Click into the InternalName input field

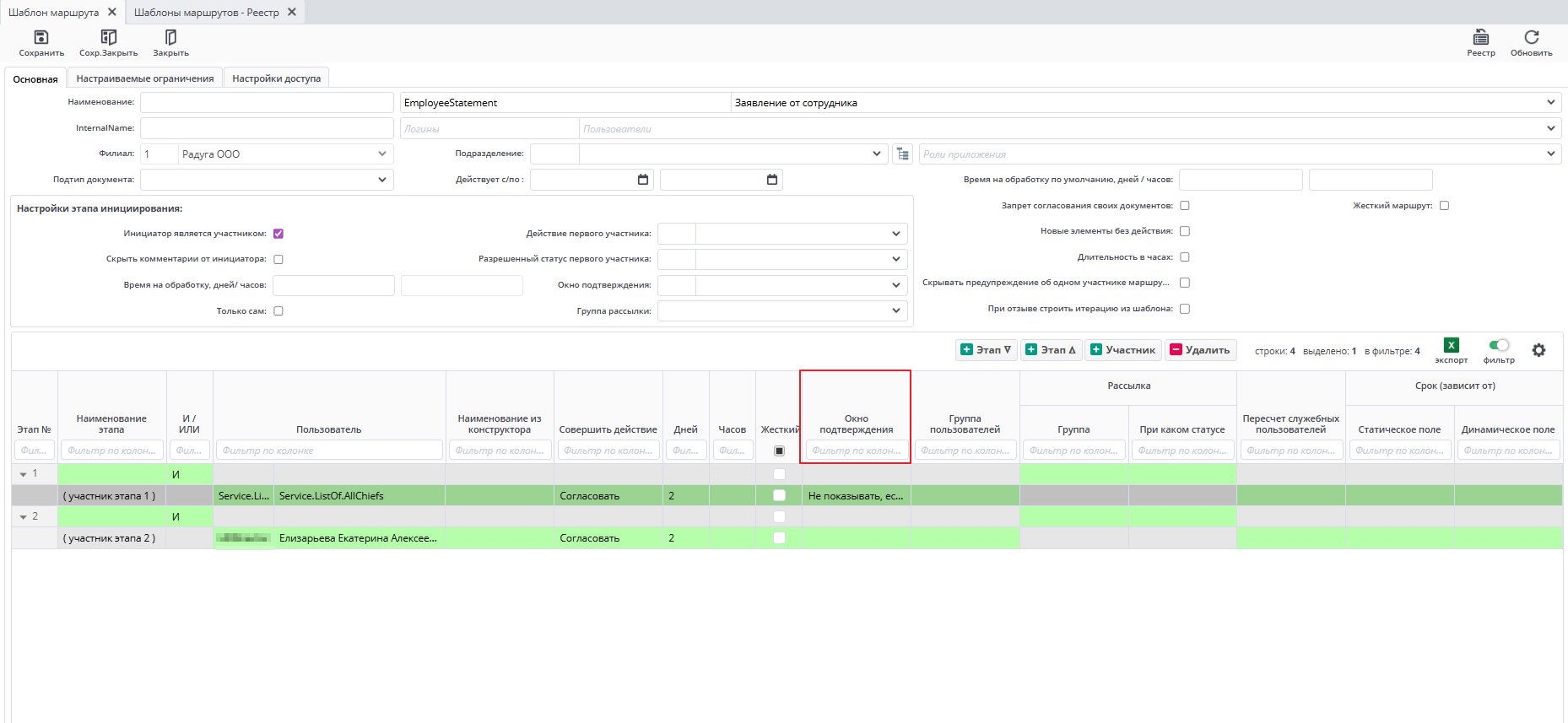[x=267, y=128]
